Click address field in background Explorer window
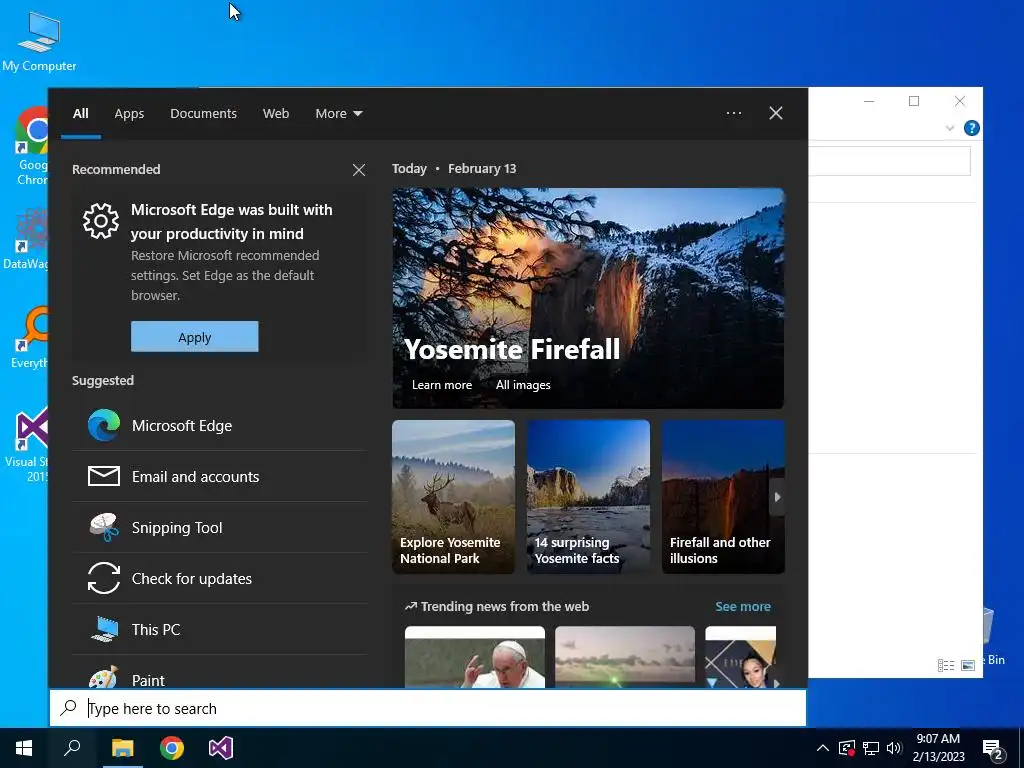1024x768 pixels. pyautogui.click(x=889, y=161)
